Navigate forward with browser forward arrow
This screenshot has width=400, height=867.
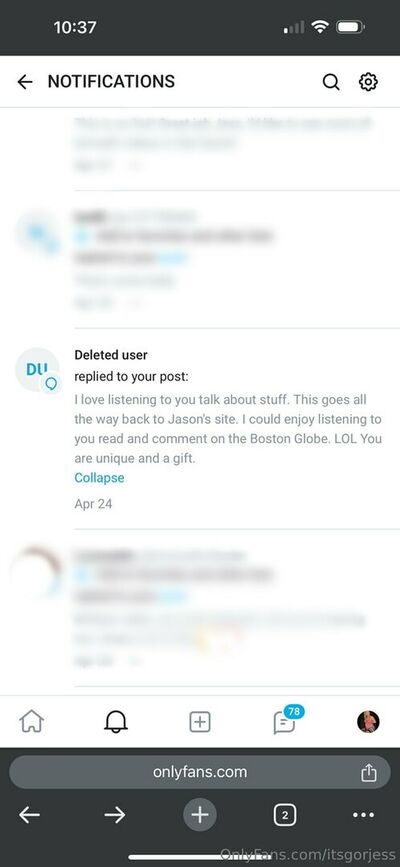(115, 815)
